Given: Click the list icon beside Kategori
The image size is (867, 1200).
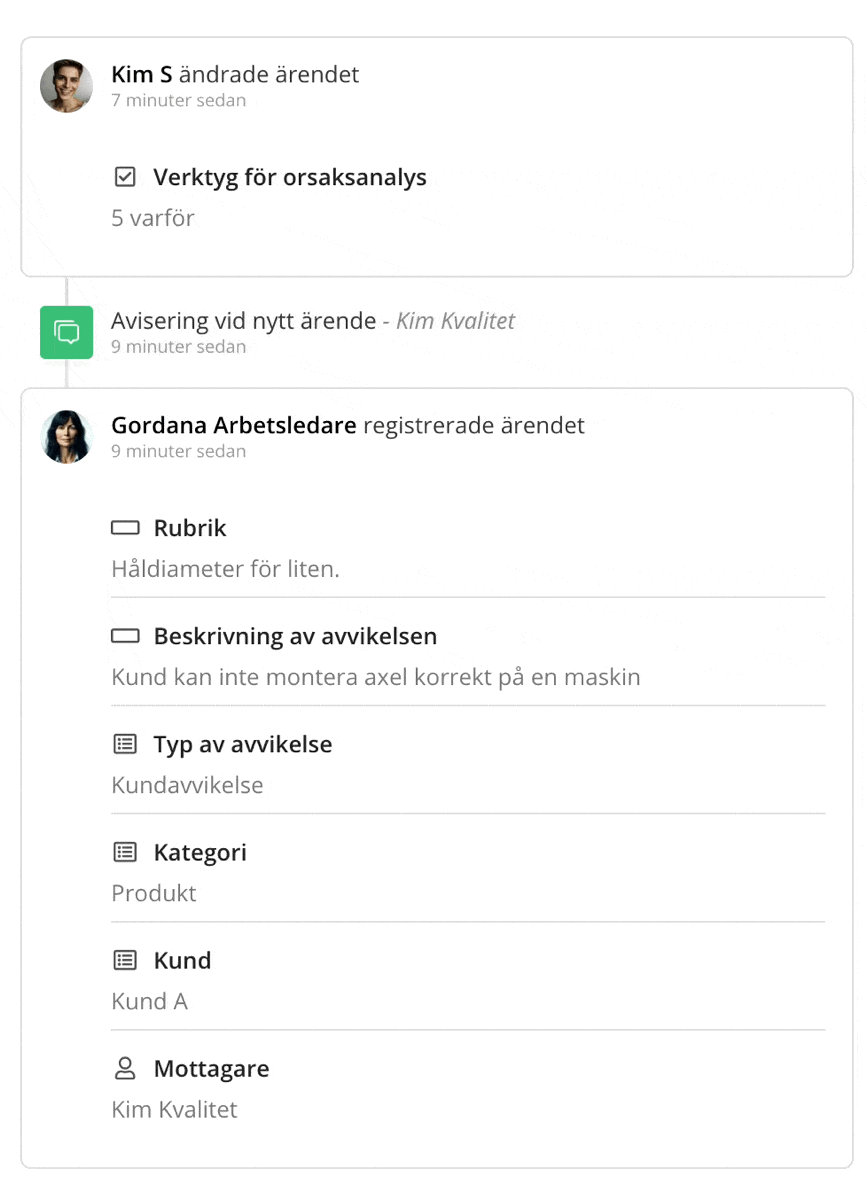Looking at the screenshot, I should (124, 852).
